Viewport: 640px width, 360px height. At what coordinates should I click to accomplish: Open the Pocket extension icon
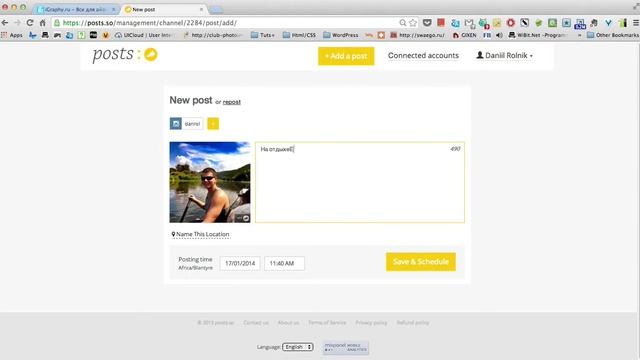(x=427, y=23)
